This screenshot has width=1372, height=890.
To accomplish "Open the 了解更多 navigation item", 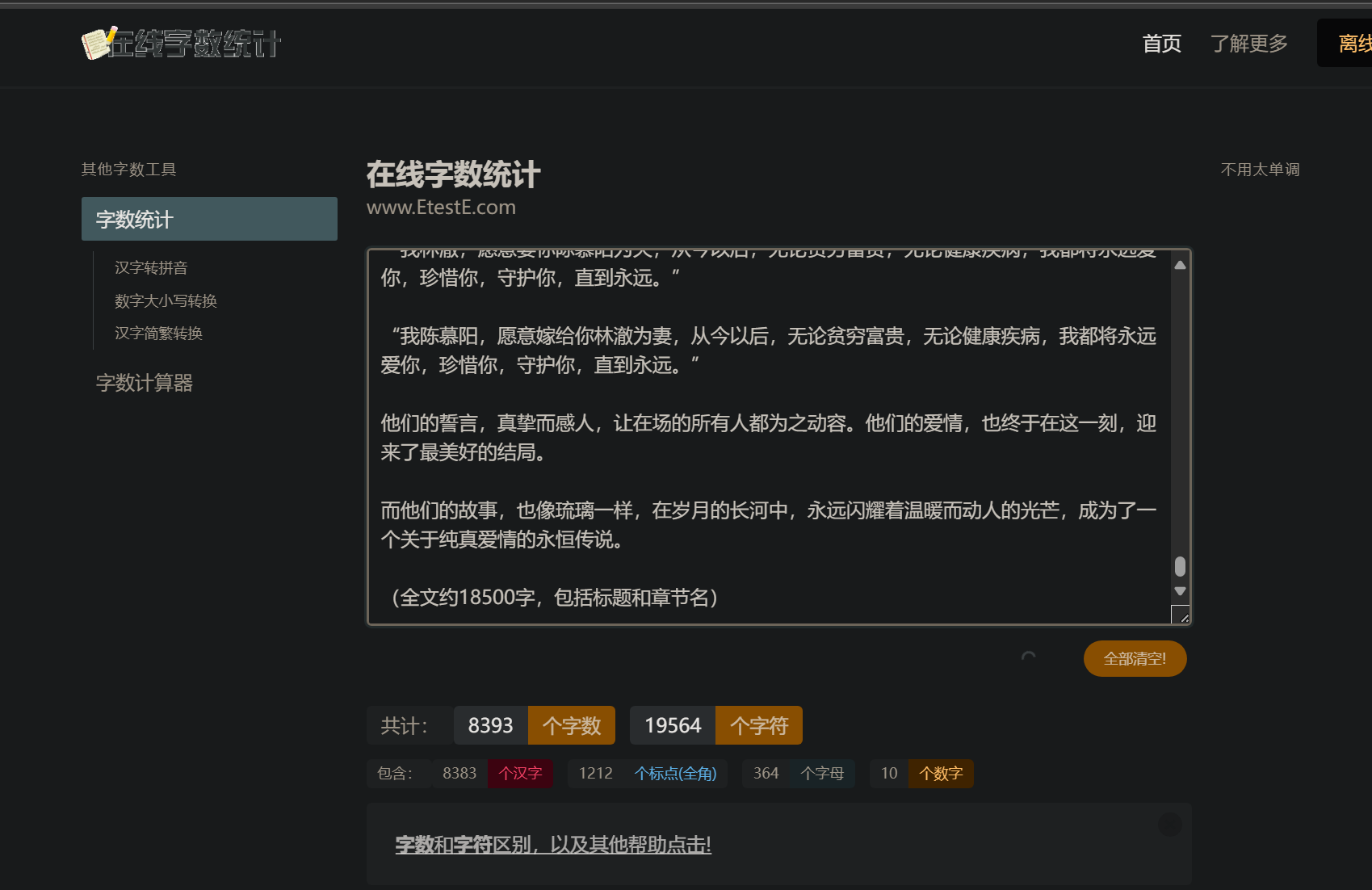I will pyautogui.click(x=1248, y=44).
